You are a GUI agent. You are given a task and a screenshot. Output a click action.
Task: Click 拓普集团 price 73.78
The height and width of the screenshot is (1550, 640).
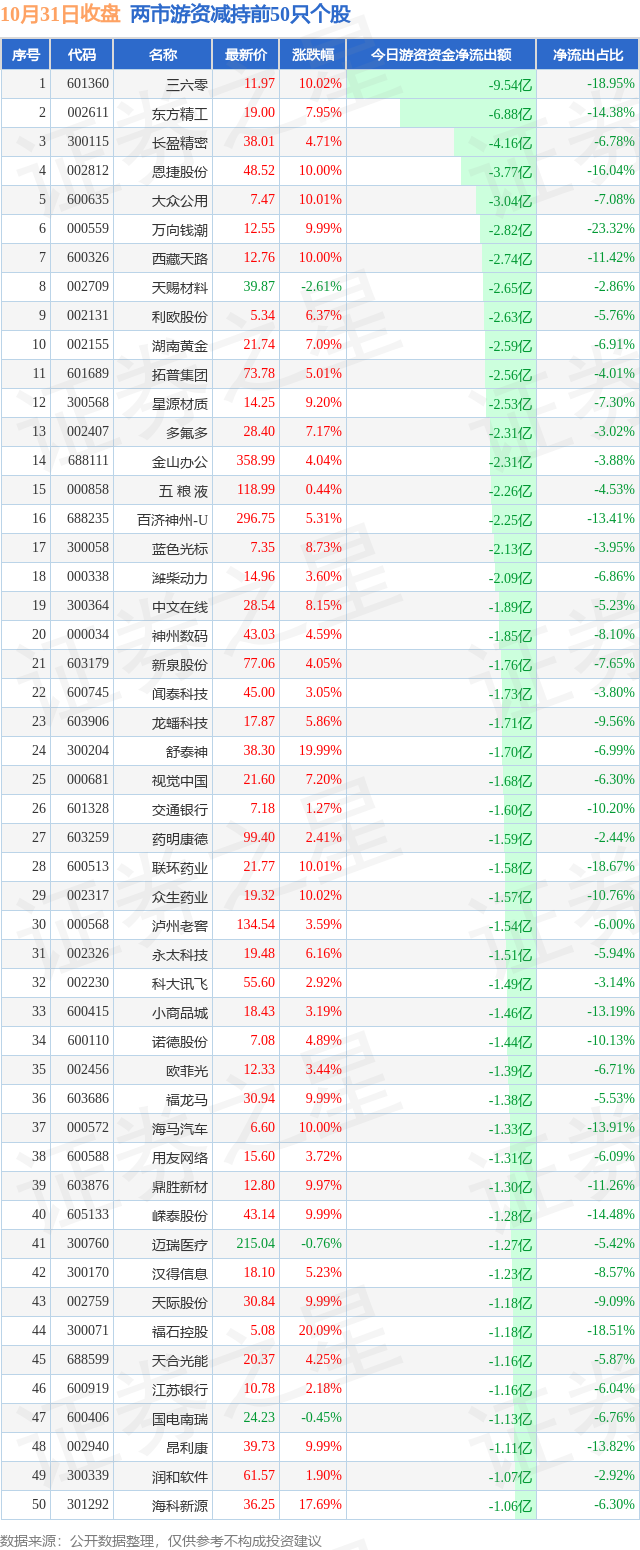pyautogui.click(x=258, y=374)
